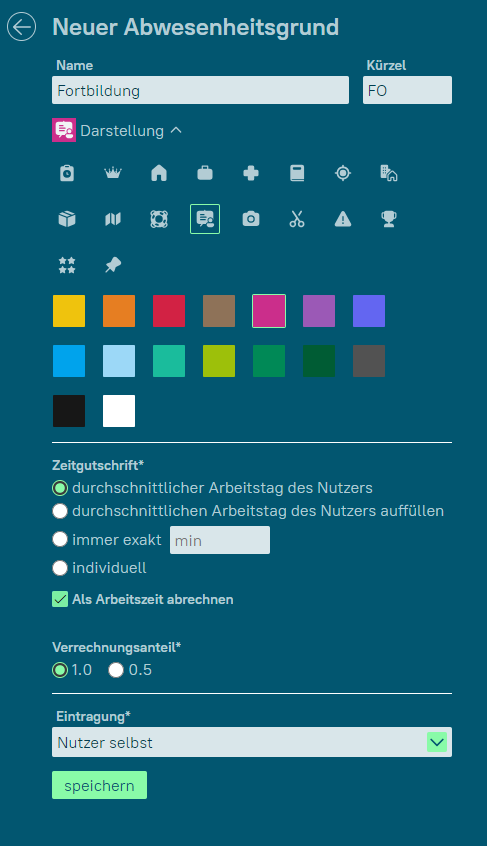The image size is (487, 846).
Task: Select the camera icon
Action: tap(251, 219)
